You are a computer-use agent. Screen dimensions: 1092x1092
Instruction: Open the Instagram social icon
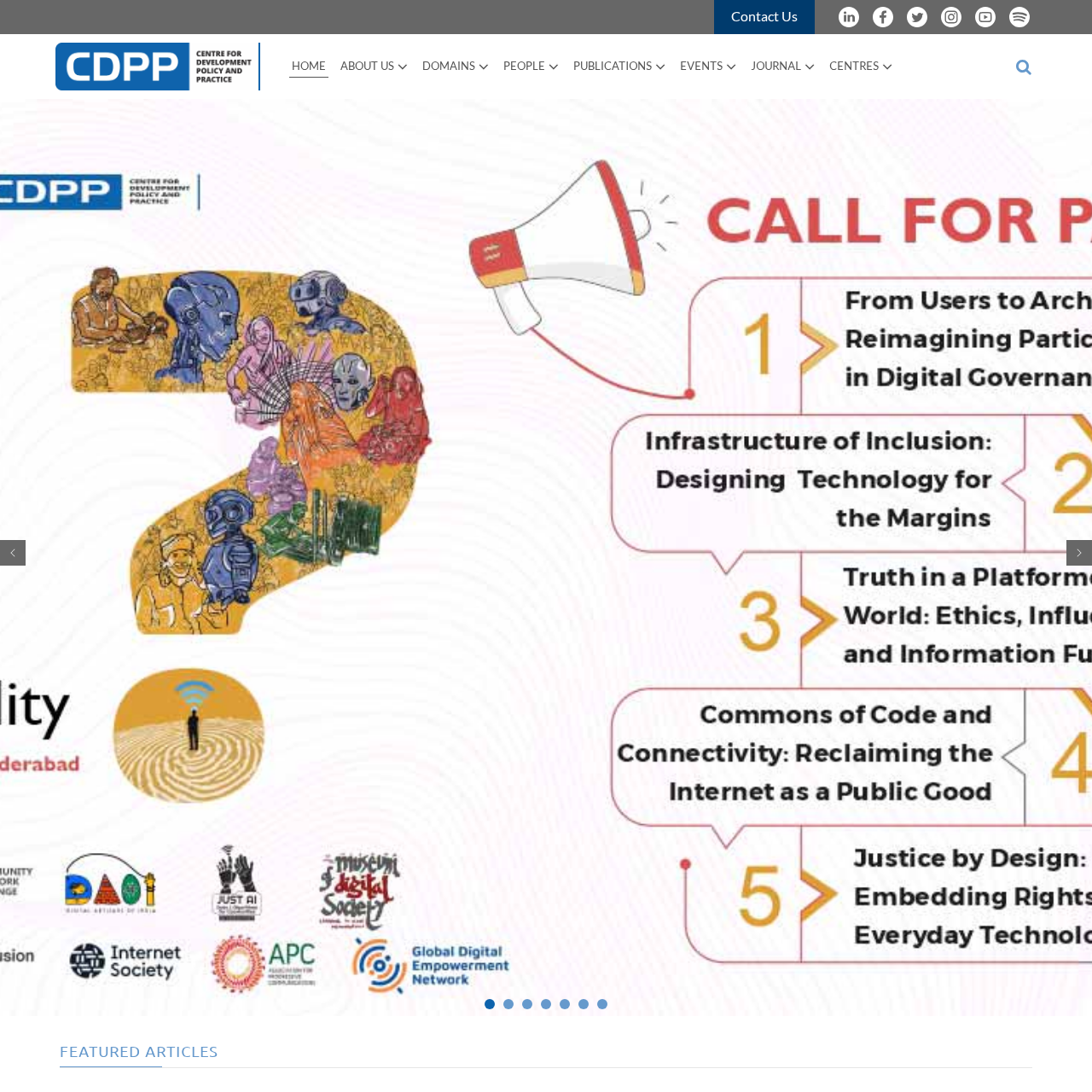(951, 17)
